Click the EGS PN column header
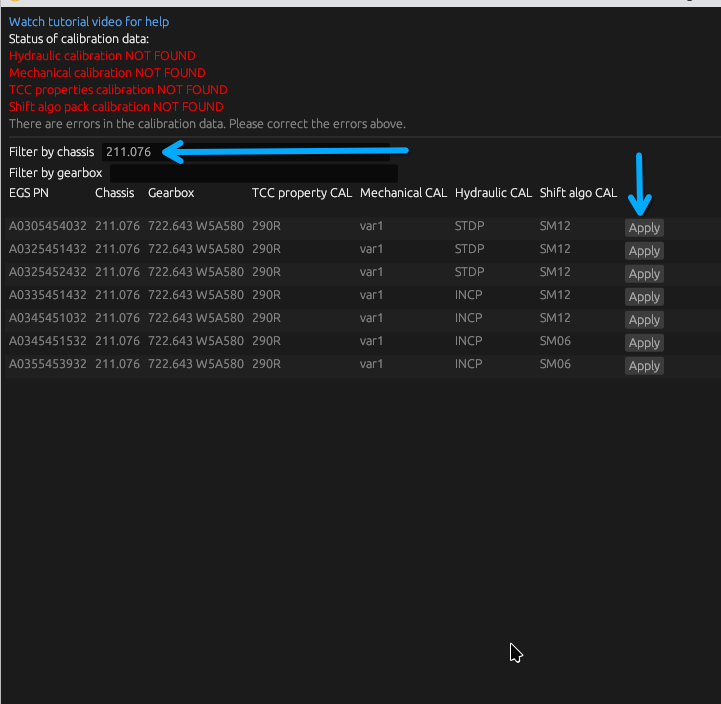This screenshot has height=704, width=721. pyautogui.click(x=28, y=193)
